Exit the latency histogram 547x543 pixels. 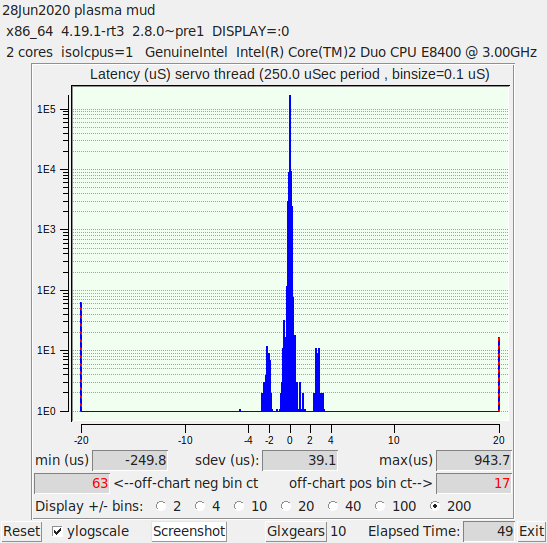tap(531, 531)
